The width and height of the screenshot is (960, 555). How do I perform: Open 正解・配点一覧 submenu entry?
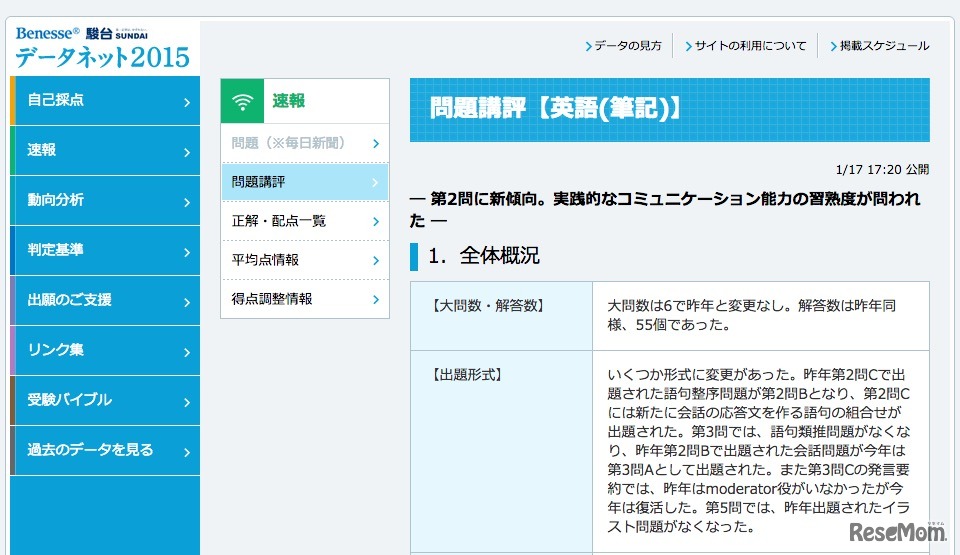point(305,221)
